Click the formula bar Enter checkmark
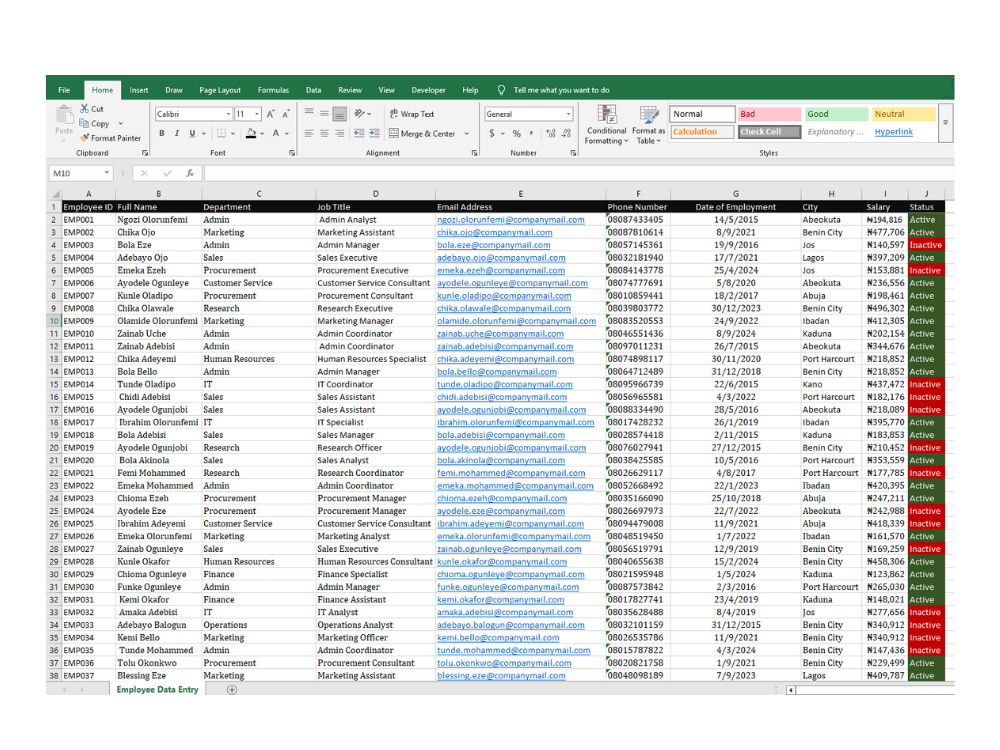Image resolution: width=1000 pixels, height=750 pixels. click(167, 173)
